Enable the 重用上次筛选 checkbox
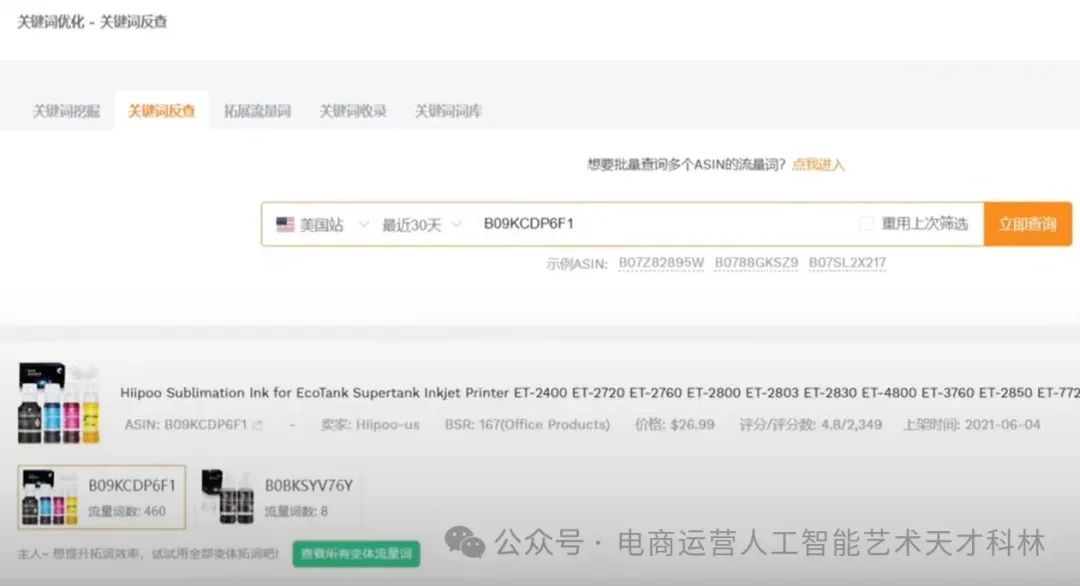This screenshot has height=586, width=1080. click(866, 223)
